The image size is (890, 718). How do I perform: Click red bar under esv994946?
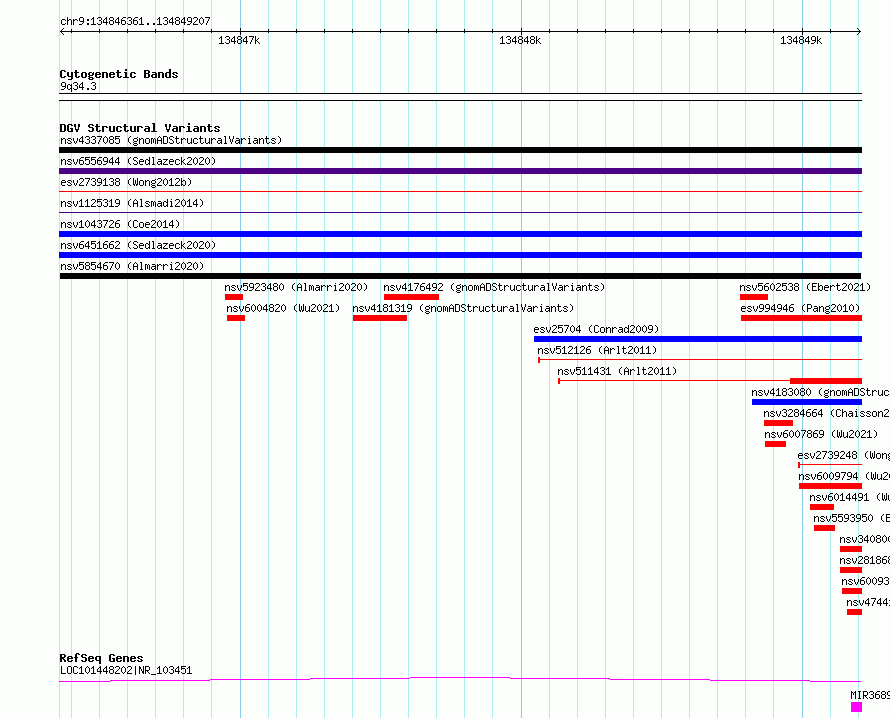point(801,318)
